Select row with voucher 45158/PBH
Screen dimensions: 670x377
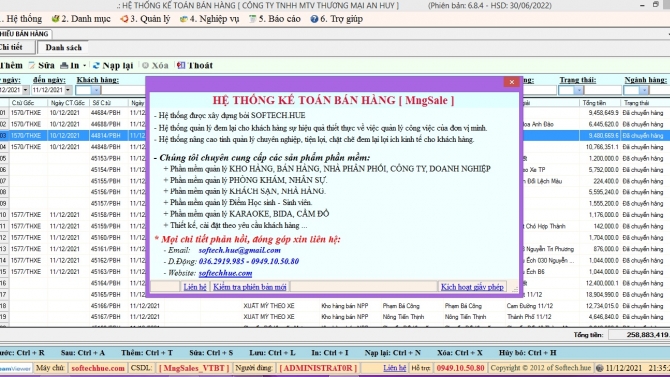click(x=105, y=215)
